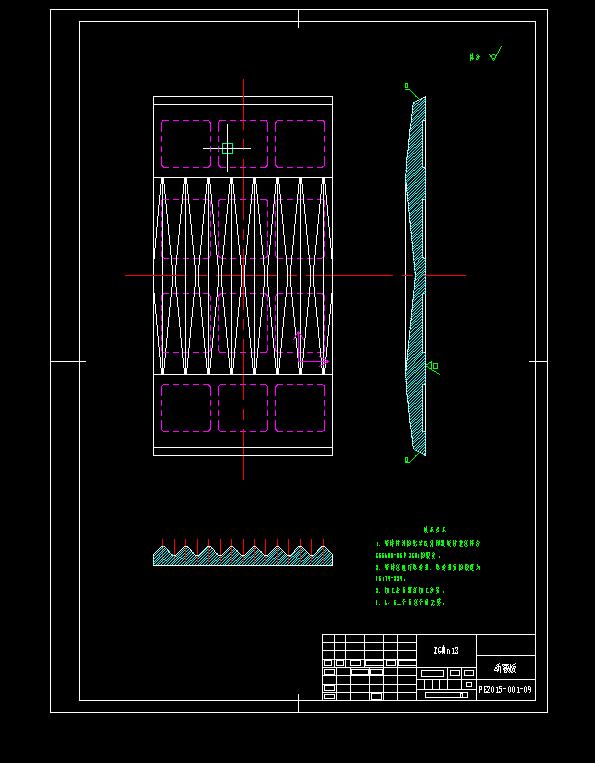Screen dimensions: 595x763
Task: Select the roughness mark on side view's right face
Action: pos(433,367)
